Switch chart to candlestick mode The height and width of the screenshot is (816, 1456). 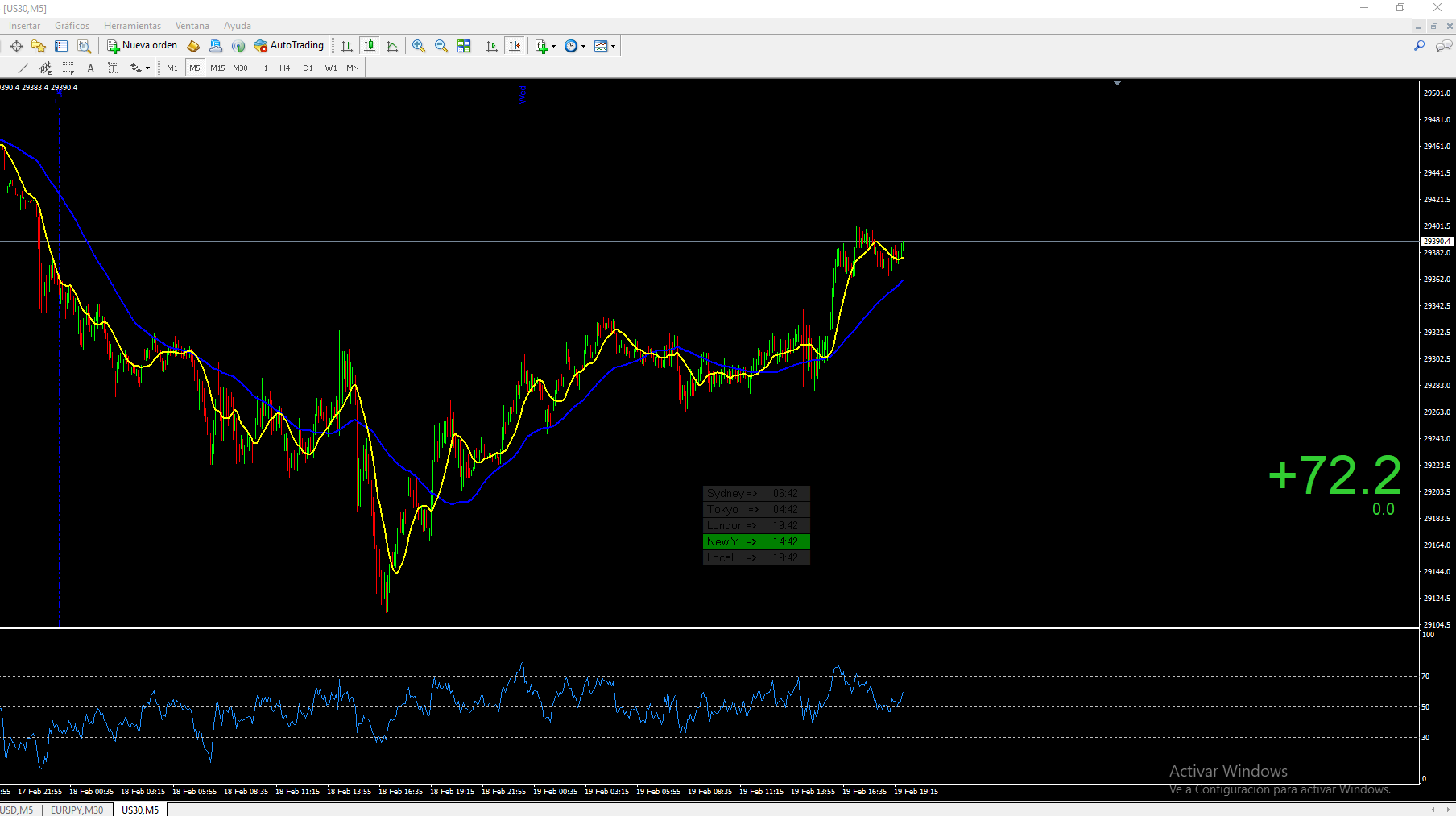(370, 46)
